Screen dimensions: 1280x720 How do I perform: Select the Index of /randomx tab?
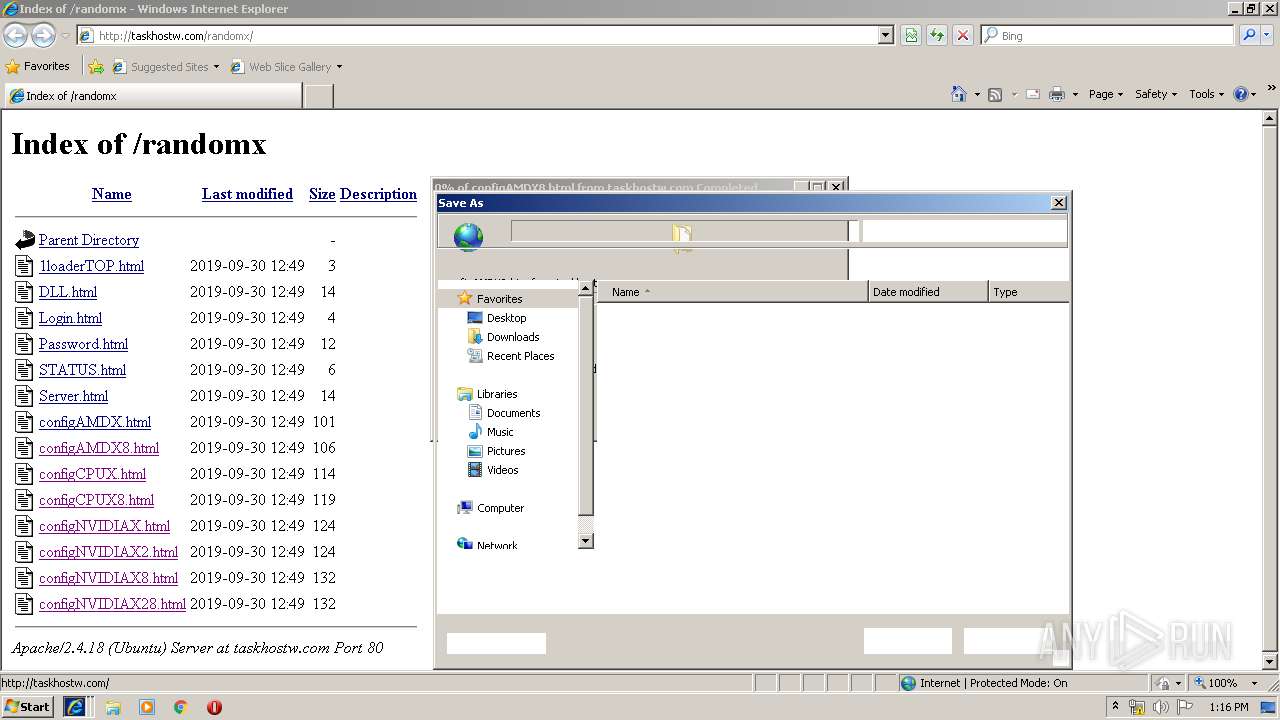[x=152, y=96]
